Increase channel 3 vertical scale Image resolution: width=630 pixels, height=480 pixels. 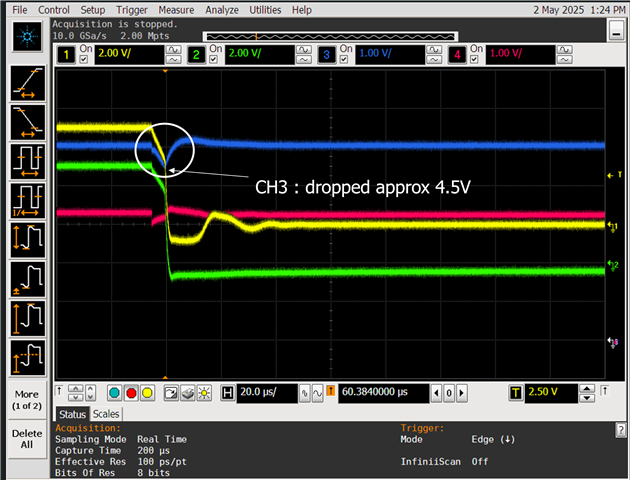pyautogui.click(x=434, y=50)
